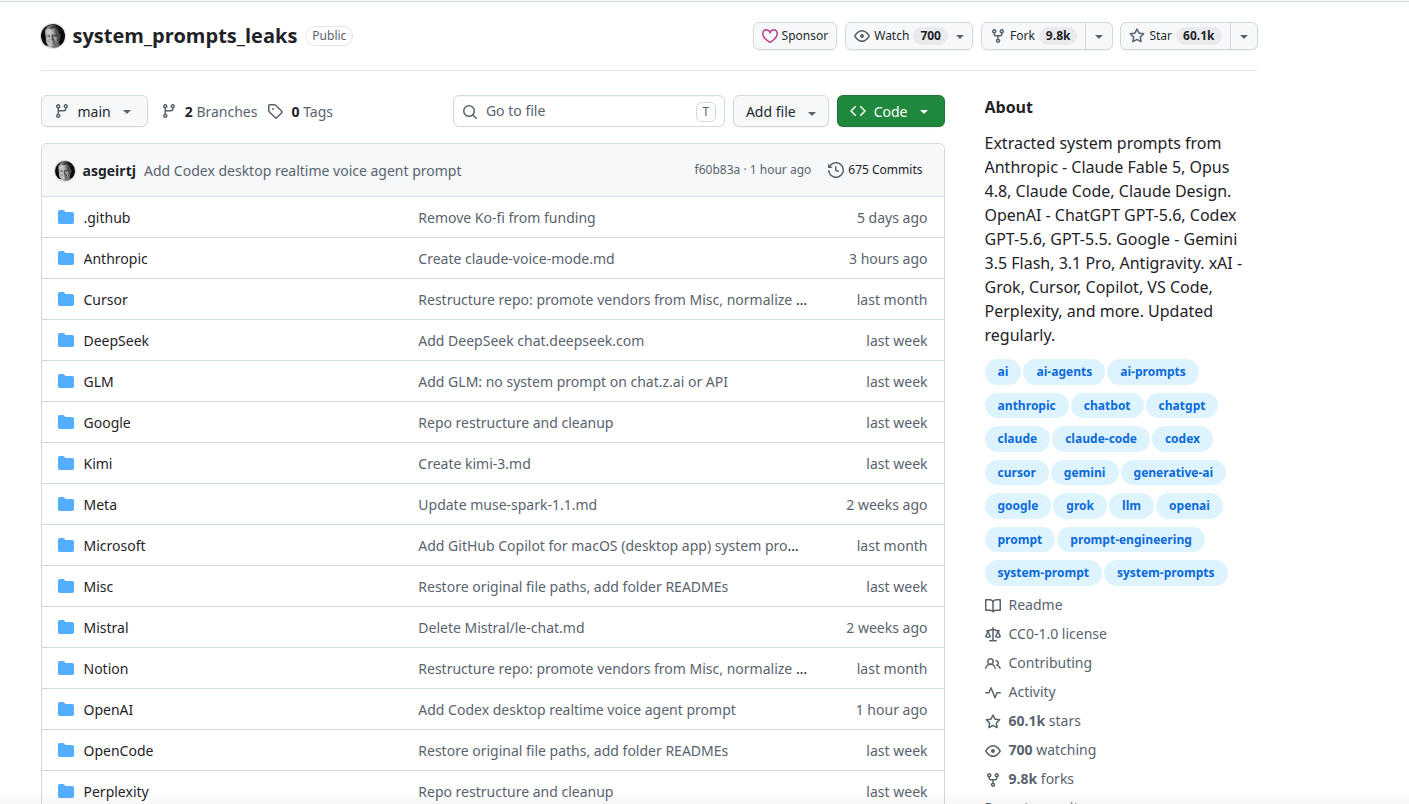
Task: Click the asgeirtj author name
Action: [109, 171]
